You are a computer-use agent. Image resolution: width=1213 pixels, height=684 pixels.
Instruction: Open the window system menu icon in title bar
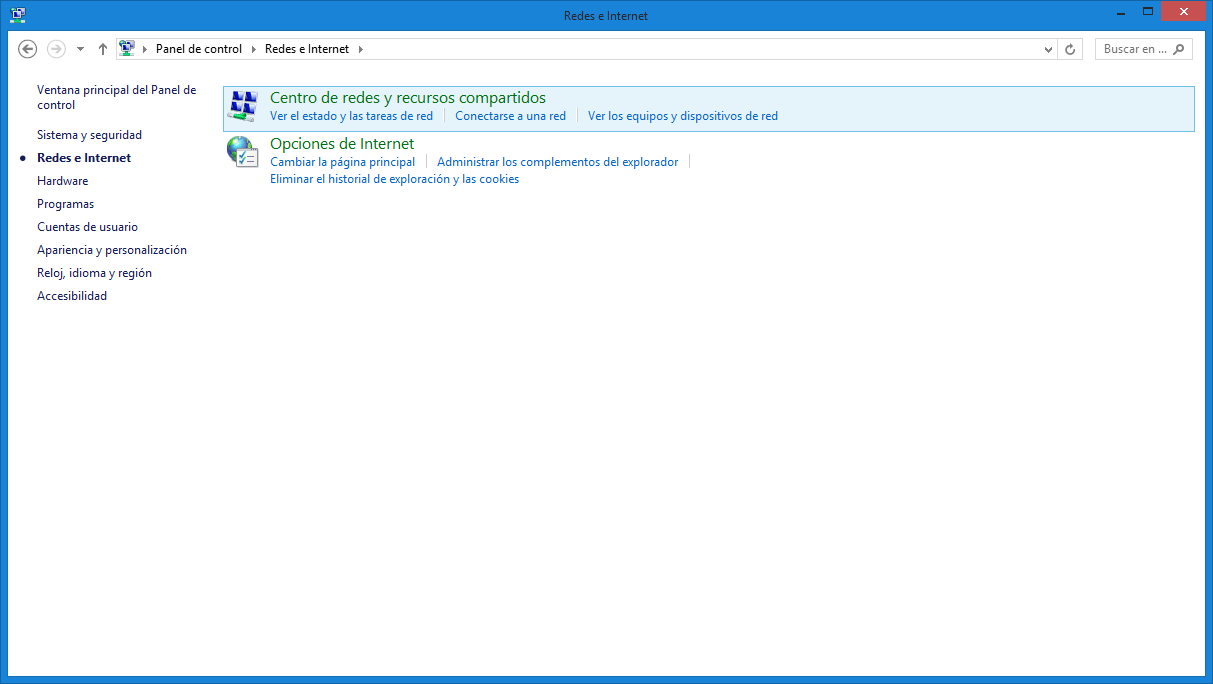click(17, 15)
